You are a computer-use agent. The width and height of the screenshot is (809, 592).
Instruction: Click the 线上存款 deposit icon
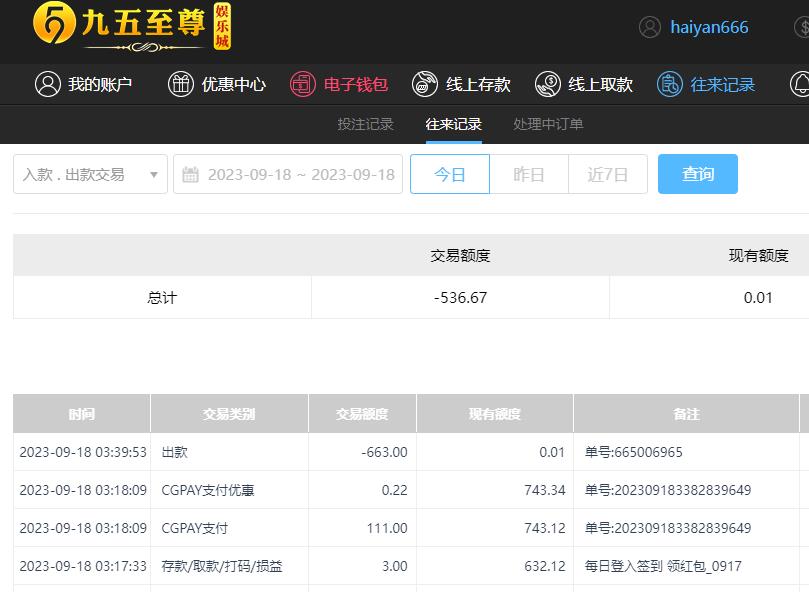point(425,84)
